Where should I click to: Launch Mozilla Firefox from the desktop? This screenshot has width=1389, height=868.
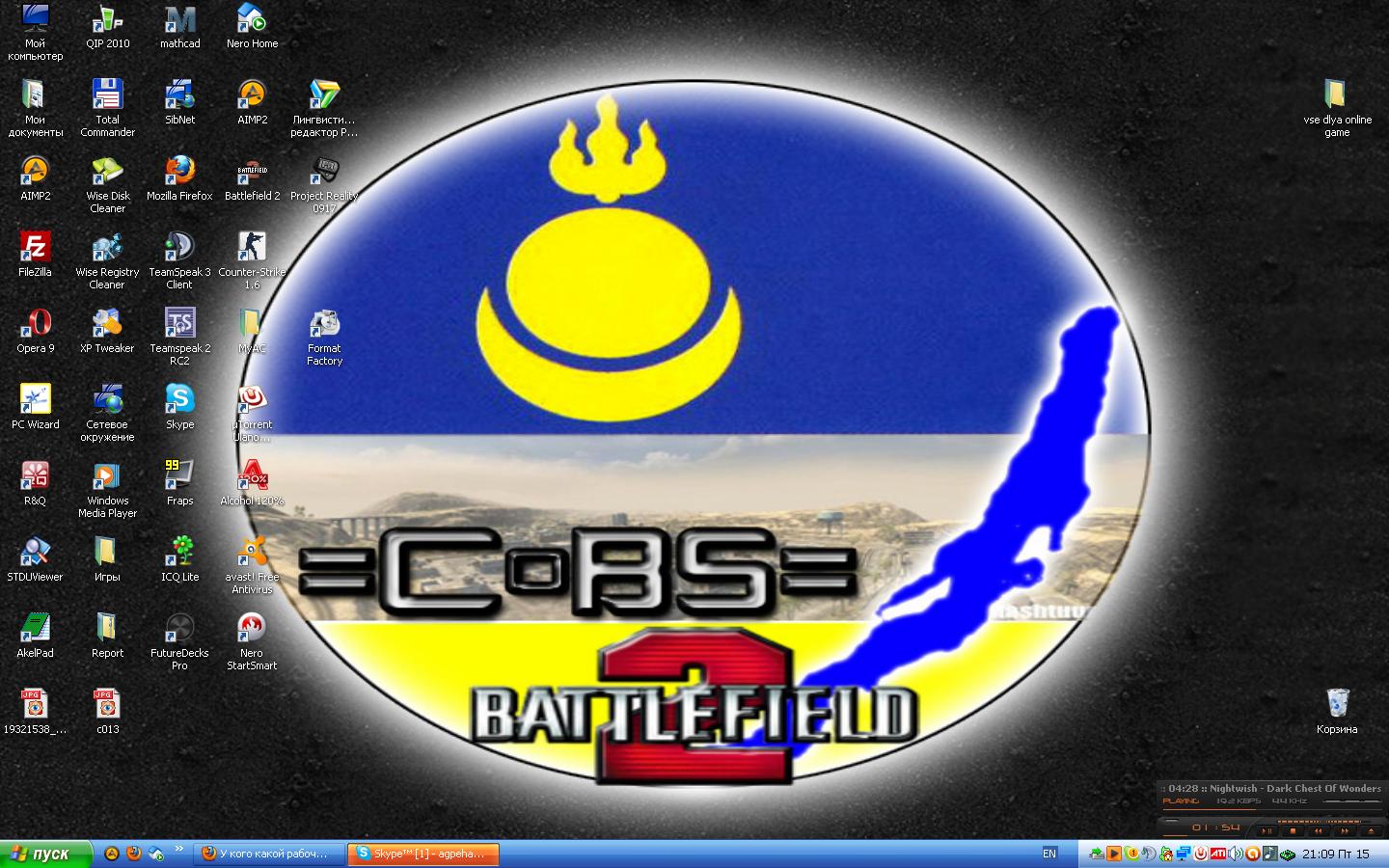[179, 178]
